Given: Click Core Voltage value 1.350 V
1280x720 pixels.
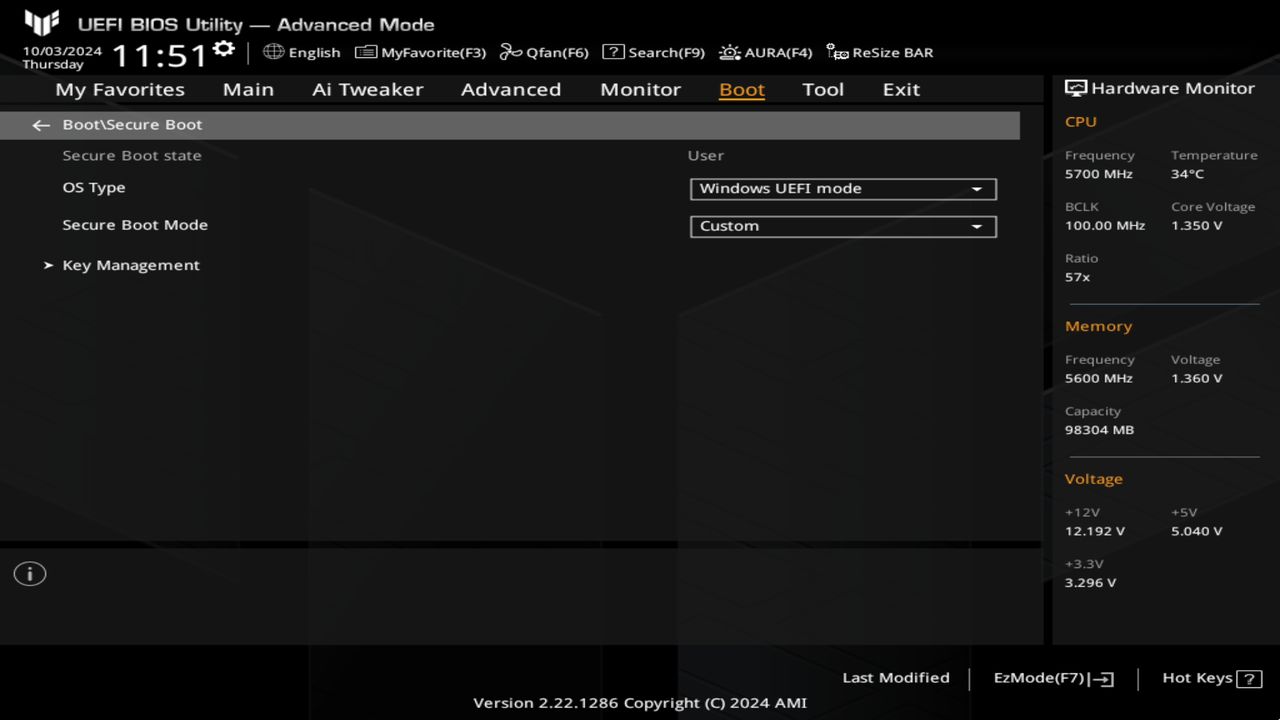Looking at the screenshot, I should coord(1197,226).
